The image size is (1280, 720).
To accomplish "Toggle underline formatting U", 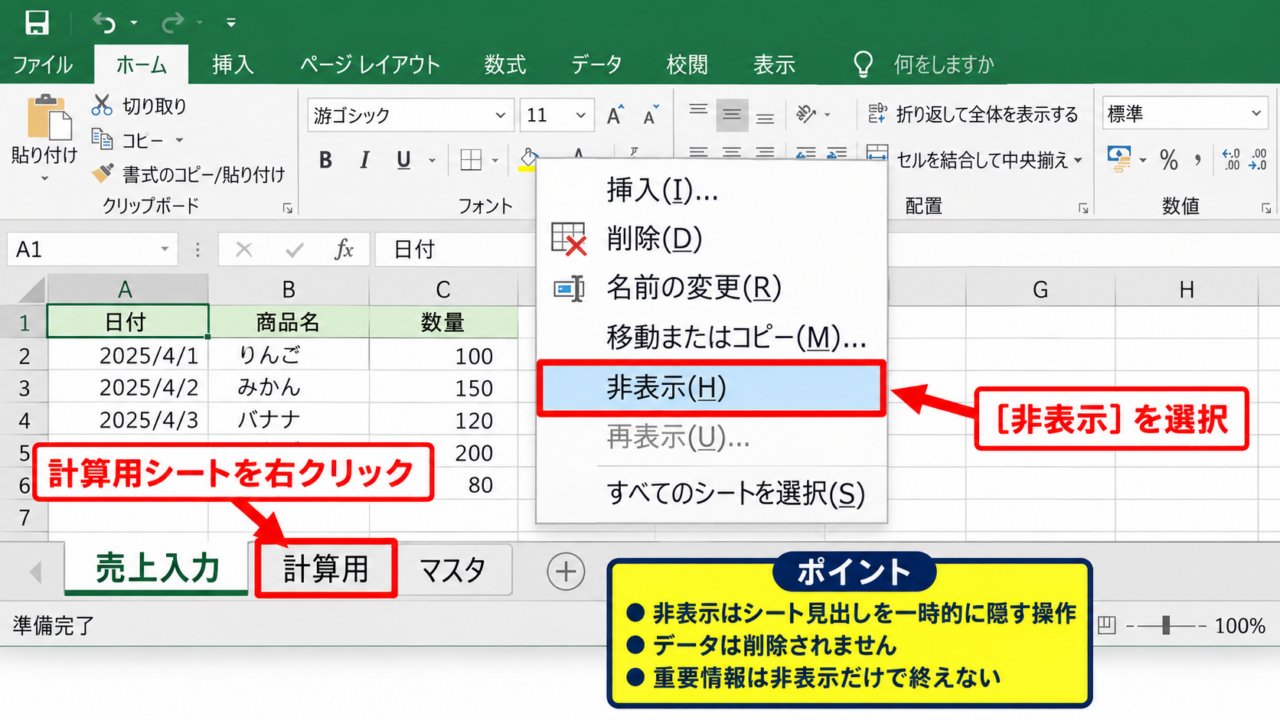I will 404,160.
